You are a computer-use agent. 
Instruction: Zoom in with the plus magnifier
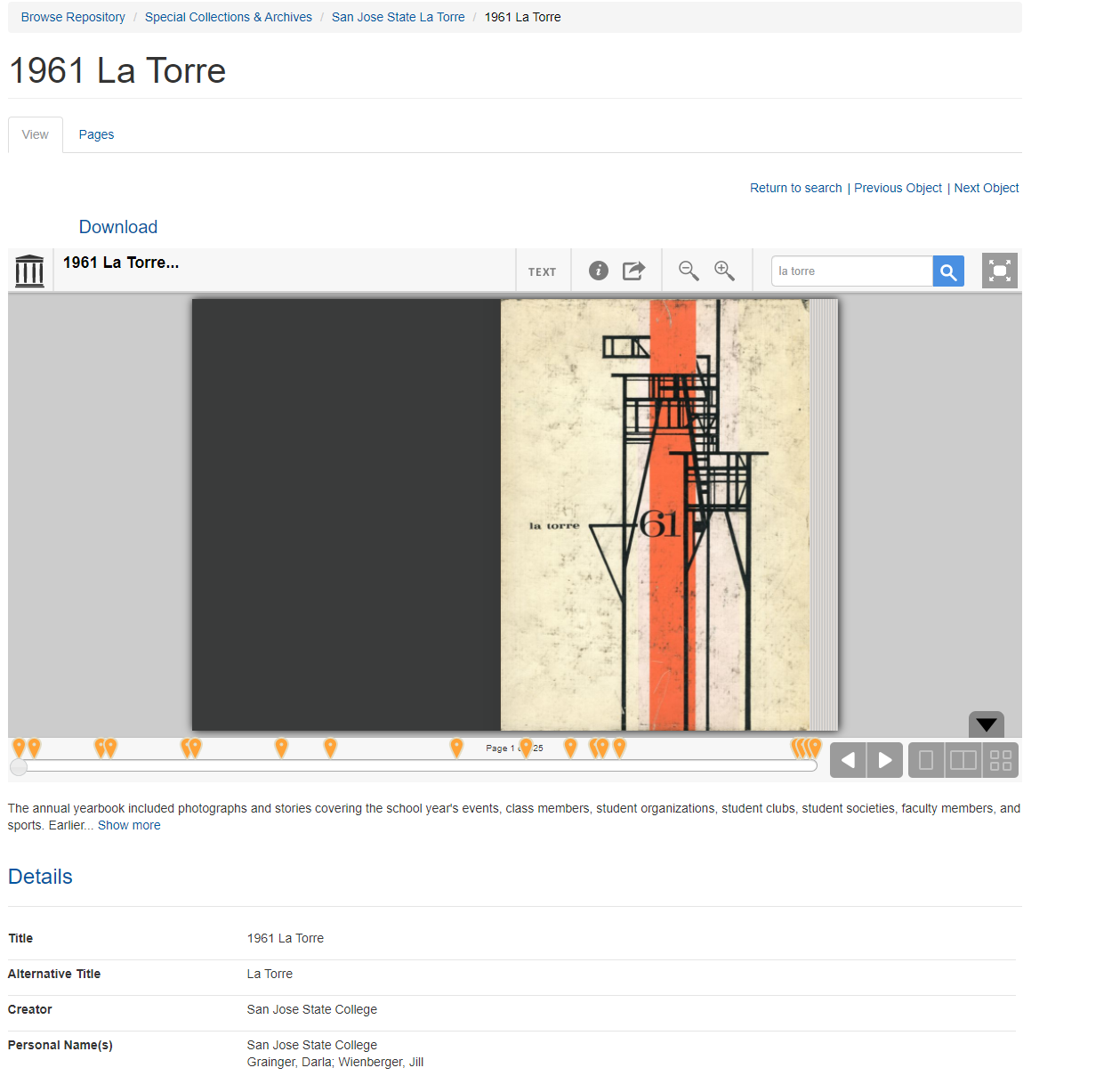pos(725,271)
